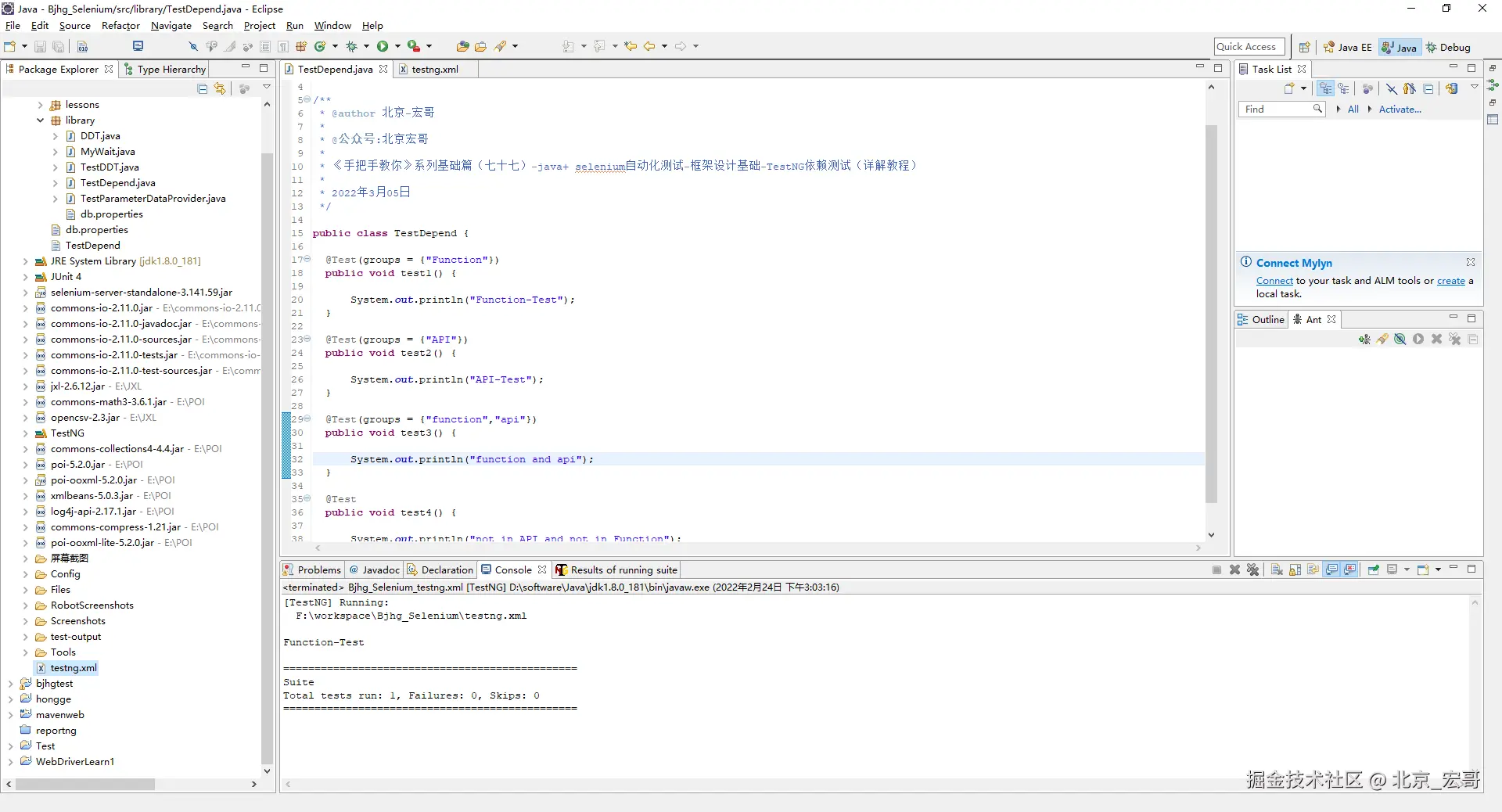Click the Connect link in Mylyn panel
This screenshot has width=1502, height=812.
pyautogui.click(x=1274, y=281)
